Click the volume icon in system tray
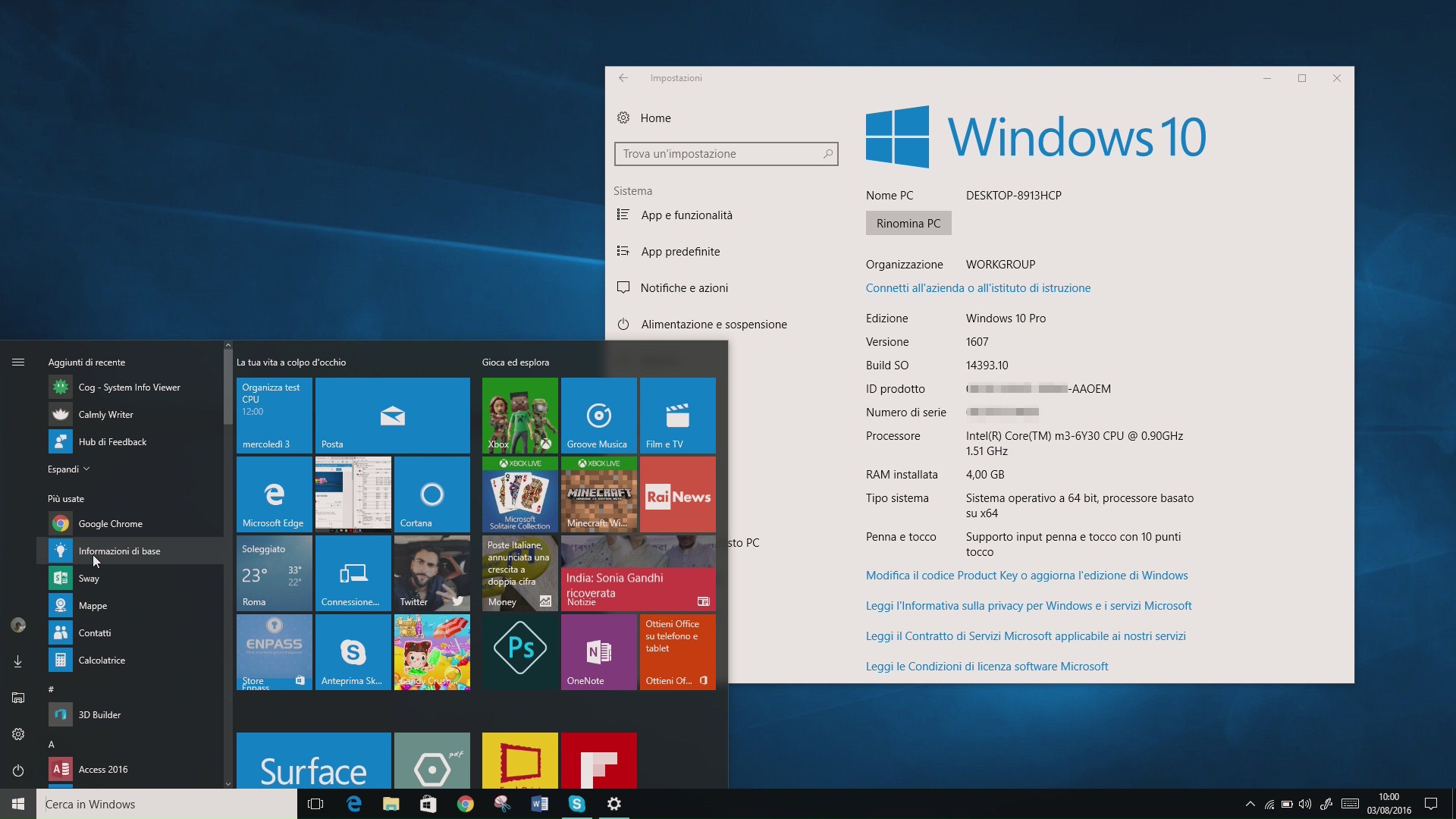This screenshot has height=819, width=1456. (x=1305, y=804)
